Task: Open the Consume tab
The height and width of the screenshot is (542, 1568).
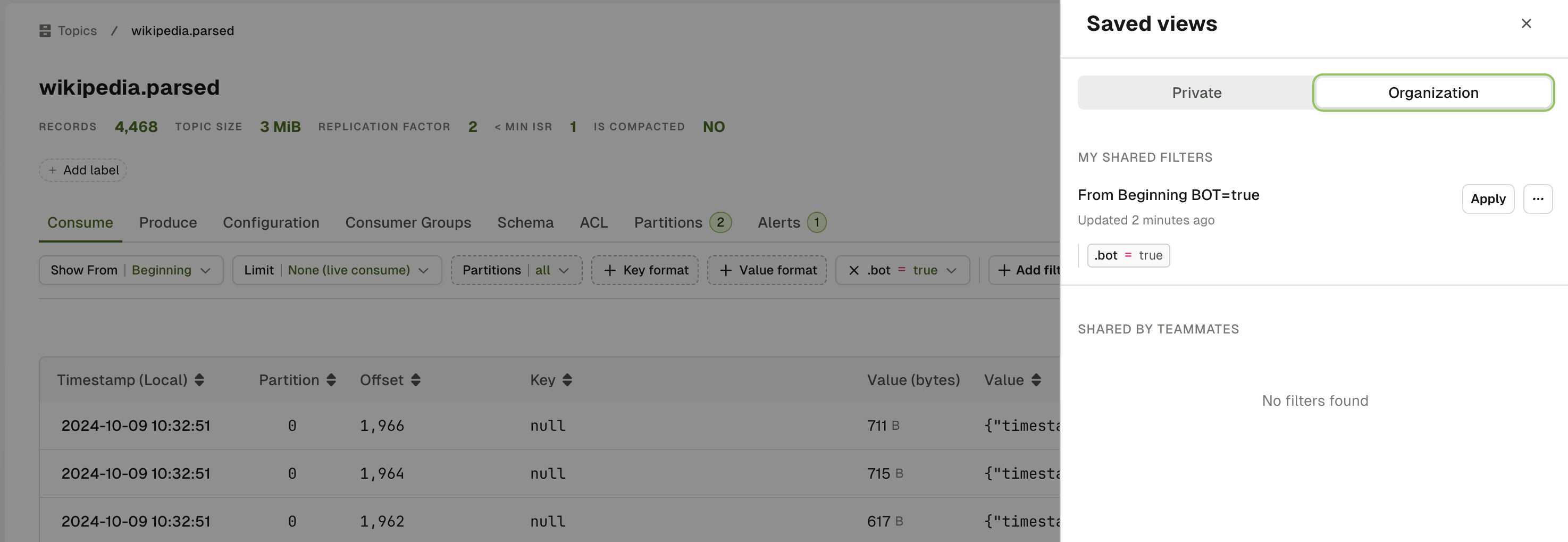Action: [80, 222]
